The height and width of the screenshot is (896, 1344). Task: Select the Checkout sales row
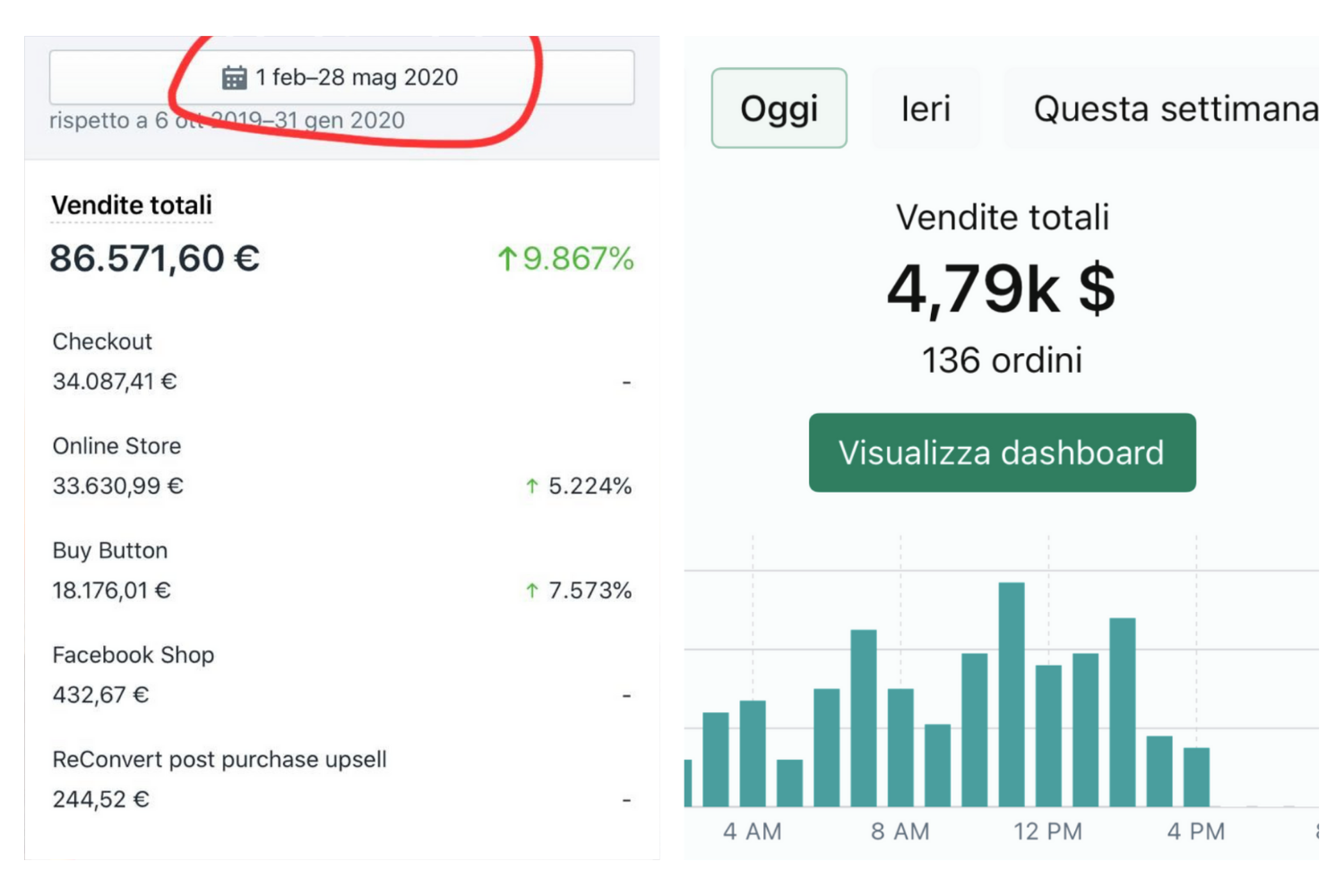point(340,362)
